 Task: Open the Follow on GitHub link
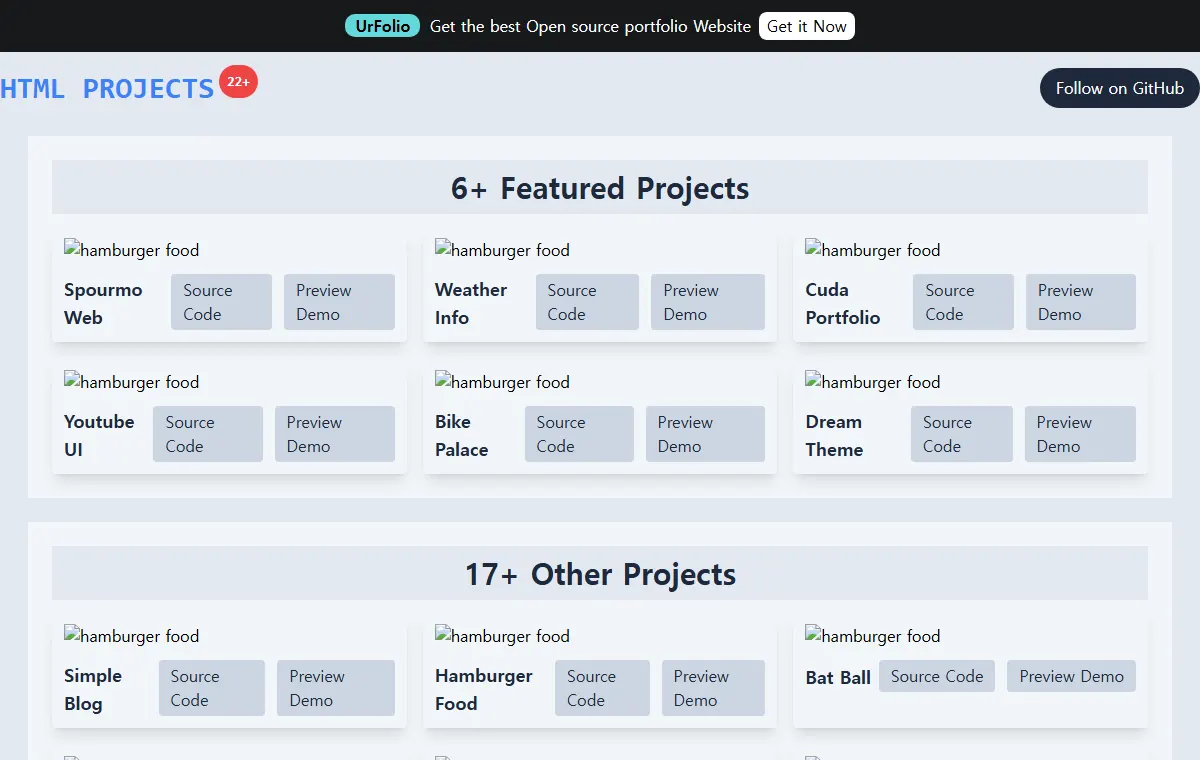click(1120, 88)
